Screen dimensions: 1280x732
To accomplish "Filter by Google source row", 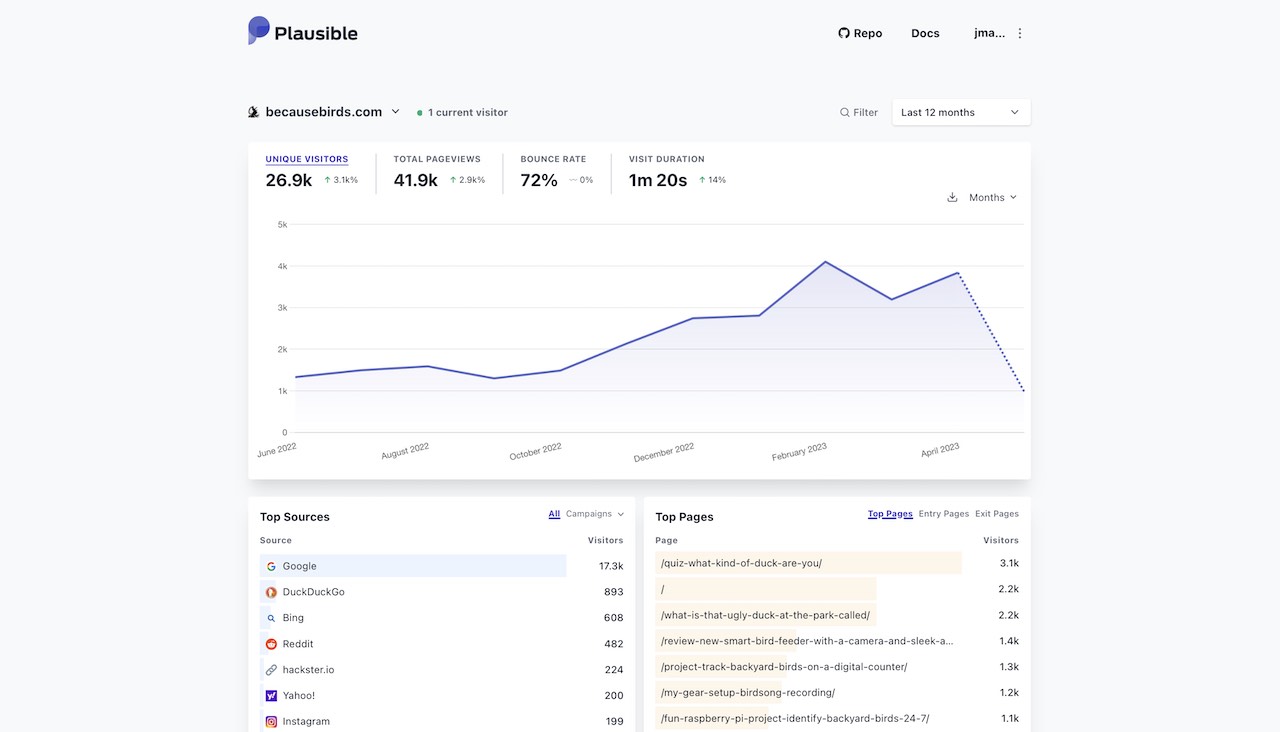I will [x=441, y=566].
